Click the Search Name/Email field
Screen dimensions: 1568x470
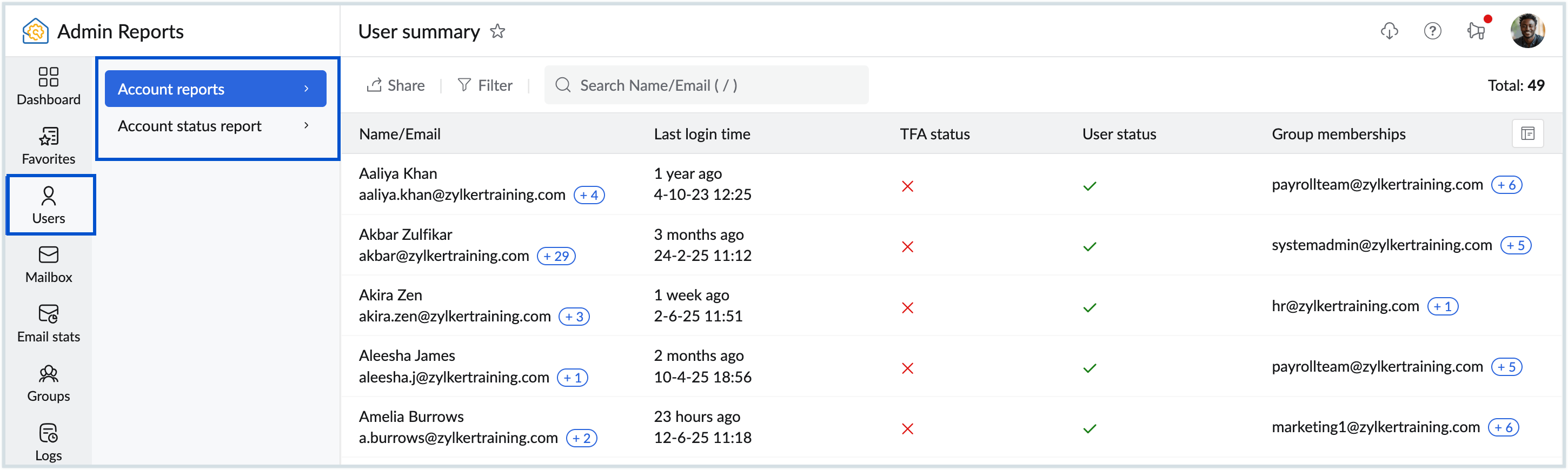coord(706,85)
